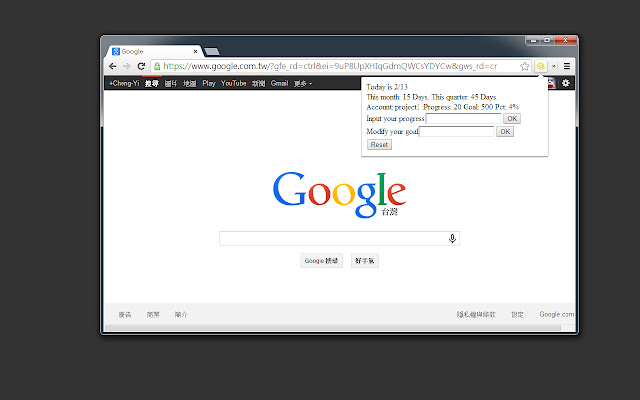Screen dimensions: 640x400
Task: Click the Google search box
Action: click(x=339, y=238)
